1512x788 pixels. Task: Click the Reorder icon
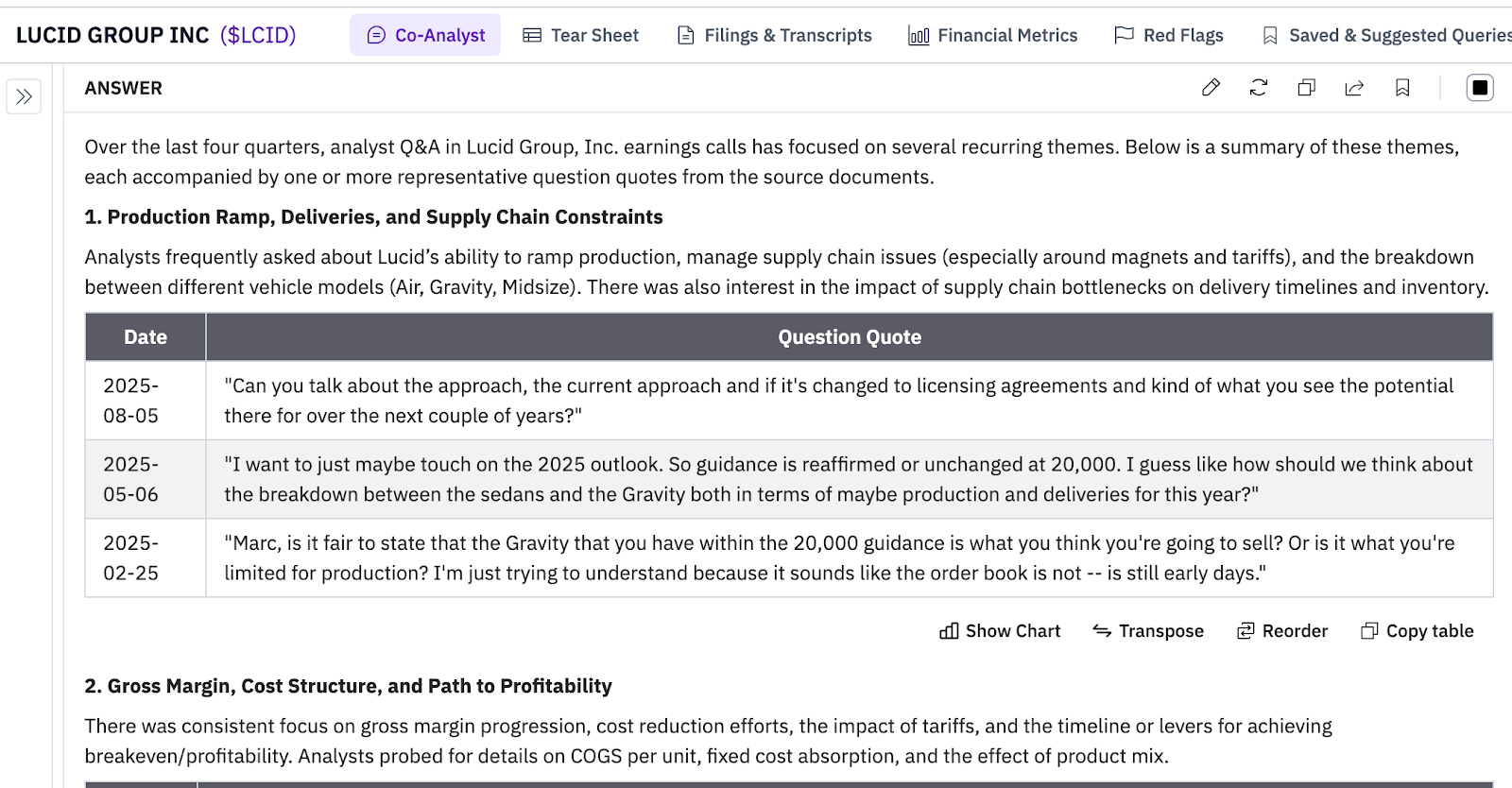[x=1246, y=631]
